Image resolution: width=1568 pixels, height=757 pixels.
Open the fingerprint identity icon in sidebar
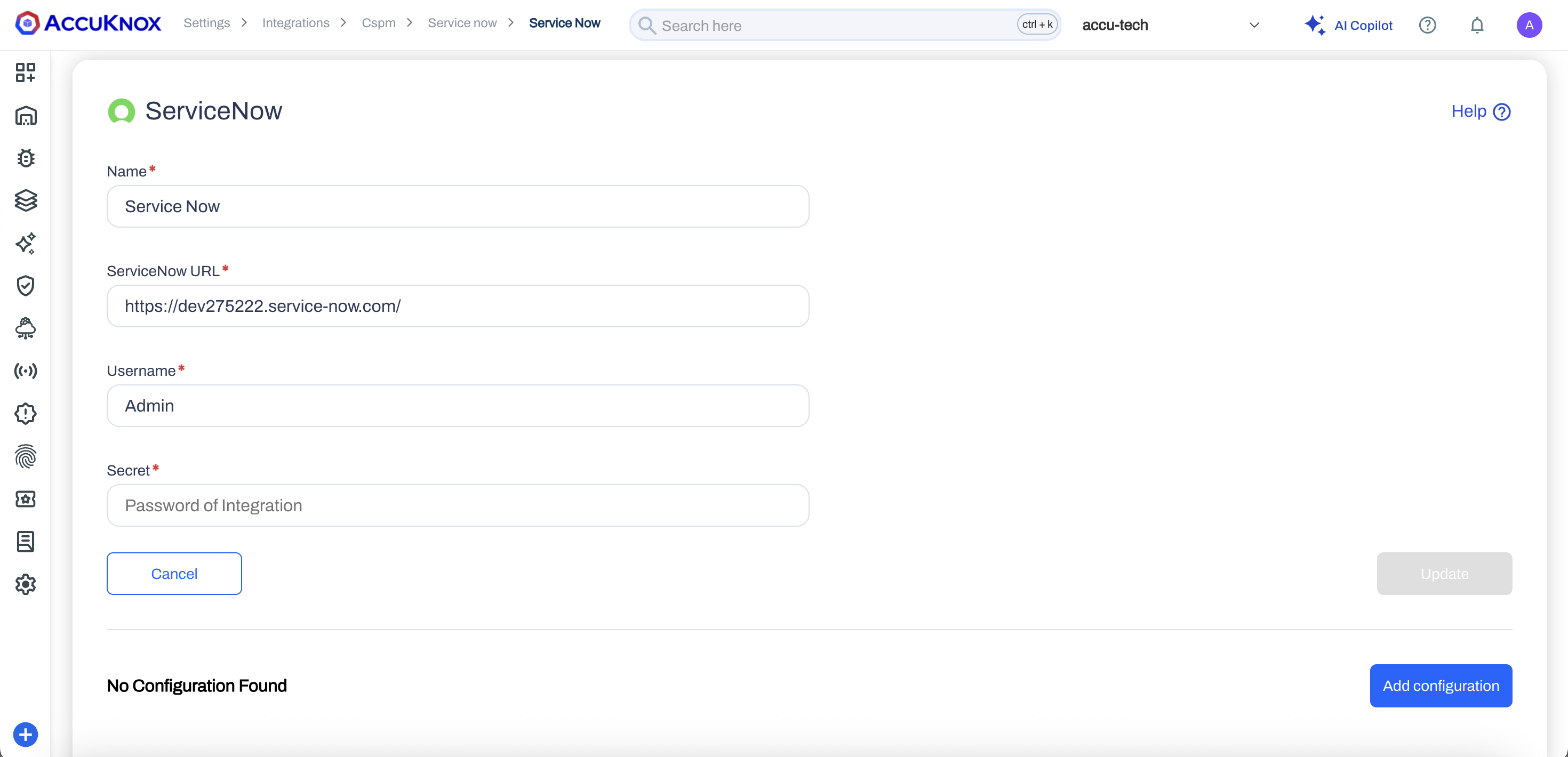point(26,457)
